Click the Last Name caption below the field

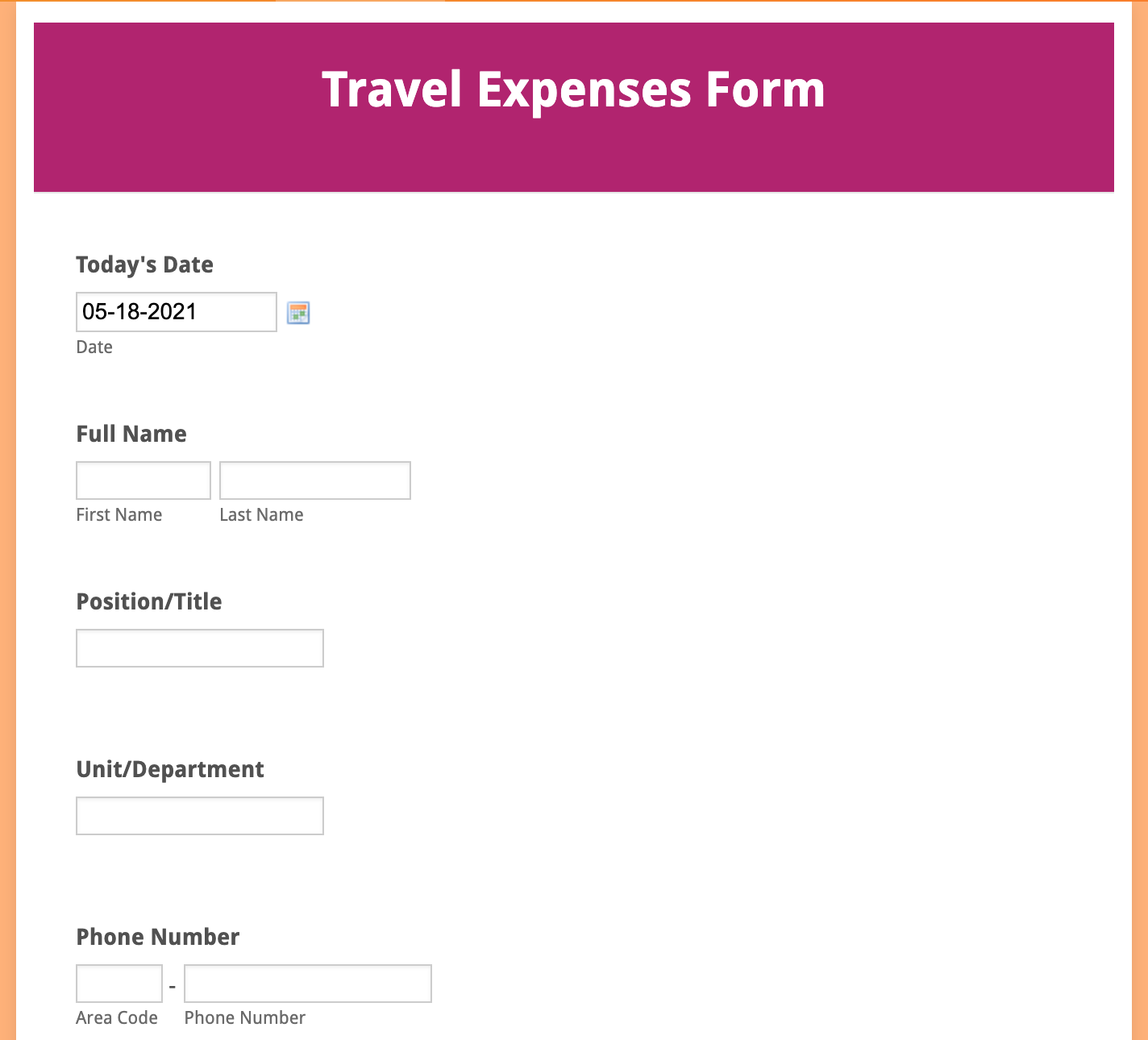pos(261,514)
